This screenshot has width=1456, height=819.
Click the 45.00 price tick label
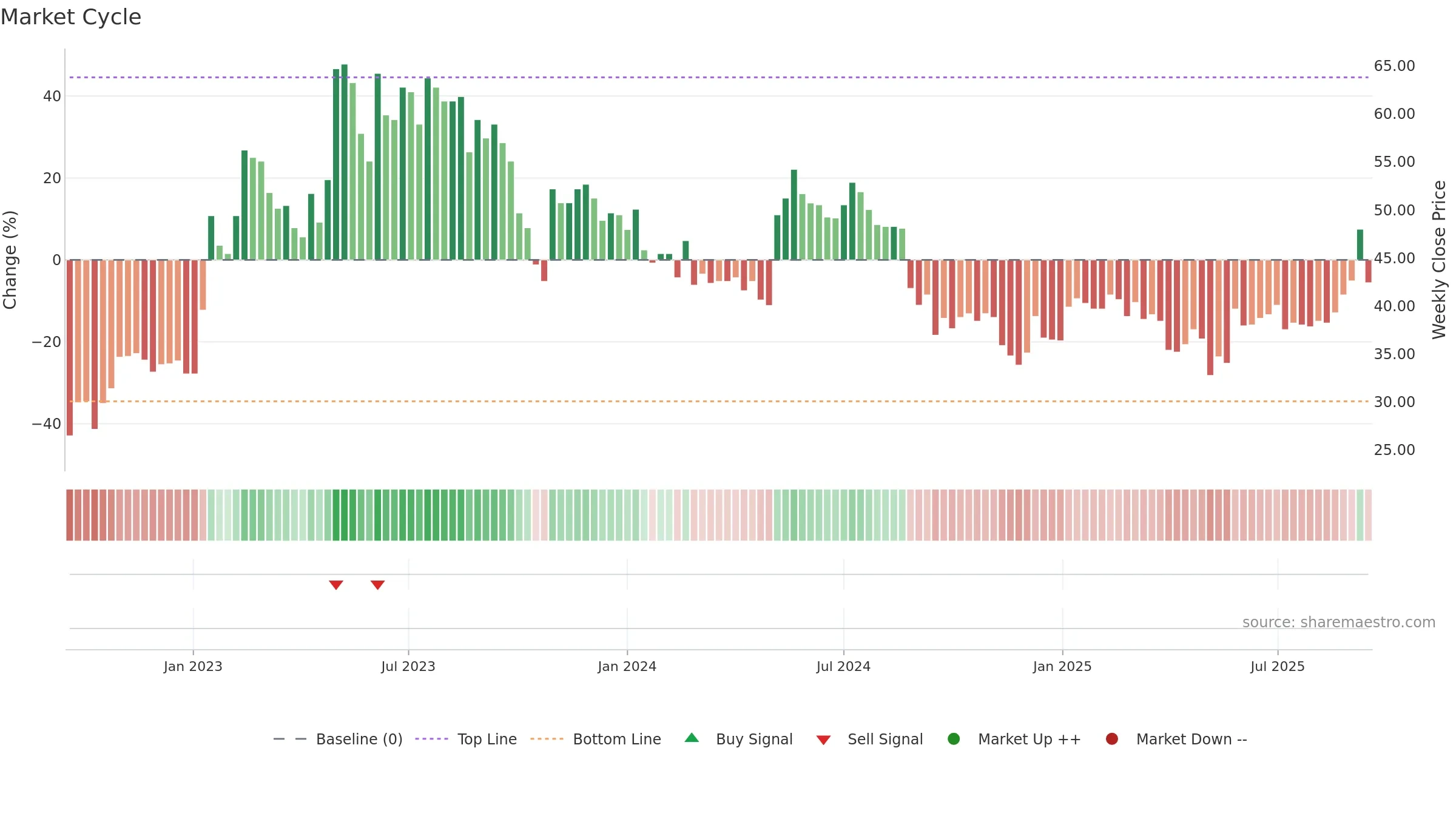(x=1394, y=258)
